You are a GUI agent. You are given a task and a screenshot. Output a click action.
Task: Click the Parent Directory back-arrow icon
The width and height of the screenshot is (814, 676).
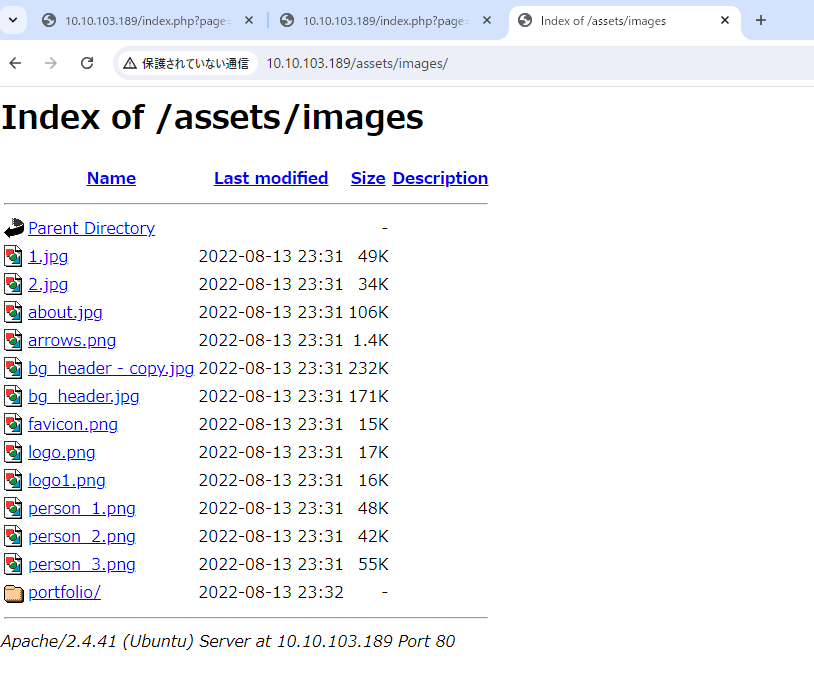point(14,228)
